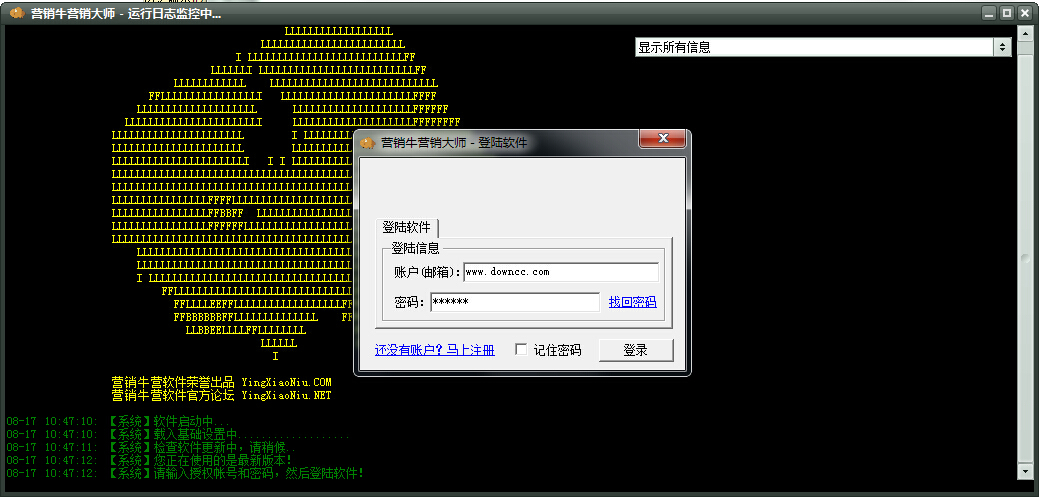Screen dimensions: 1039x497
Task: Focus the 密码 password field
Action: [515, 302]
